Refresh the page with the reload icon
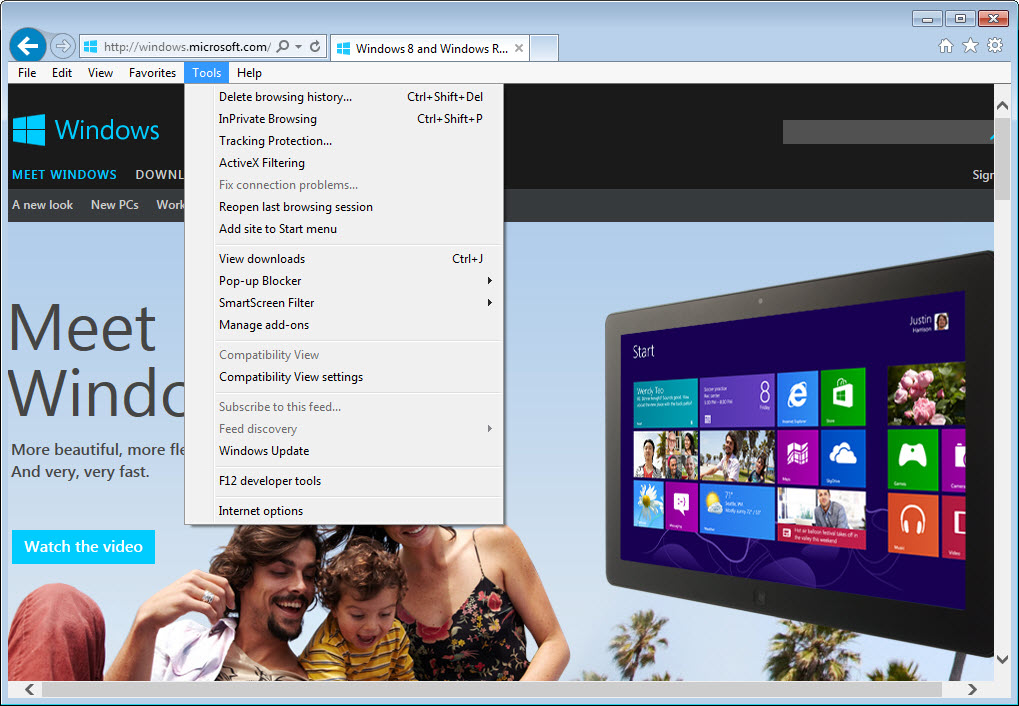Screen dimensions: 1019x706 [315, 47]
